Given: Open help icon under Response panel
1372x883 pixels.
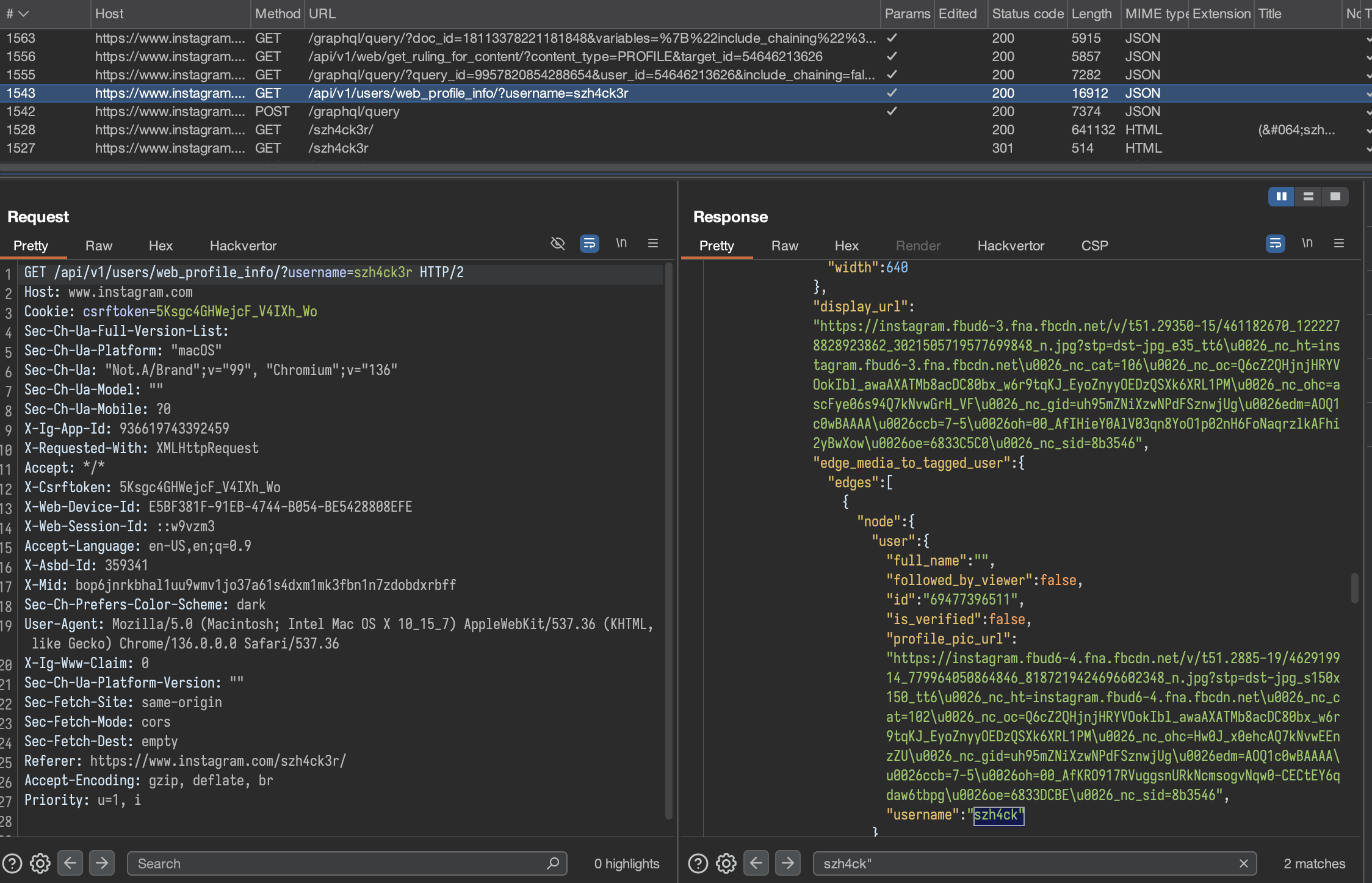Looking at the screenshot, I should pos(698,863).
